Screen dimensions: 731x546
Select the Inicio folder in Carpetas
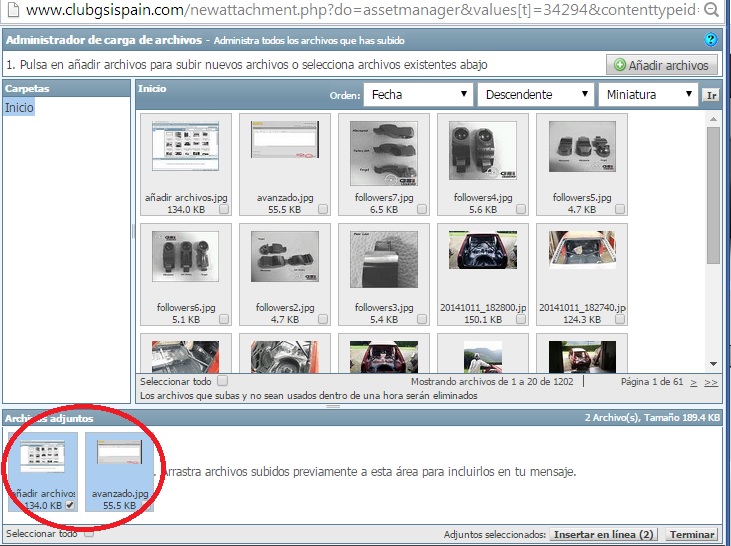(19, 108)
